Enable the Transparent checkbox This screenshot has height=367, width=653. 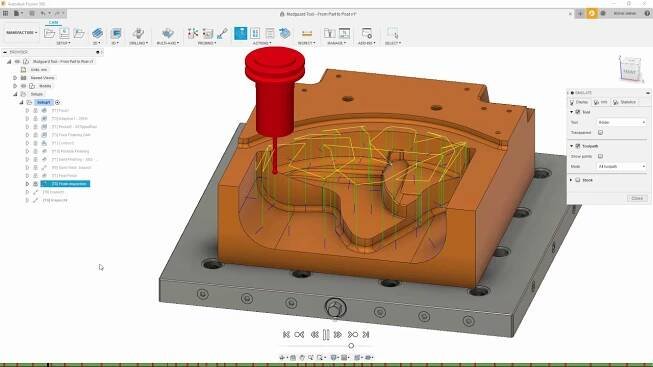600,132
